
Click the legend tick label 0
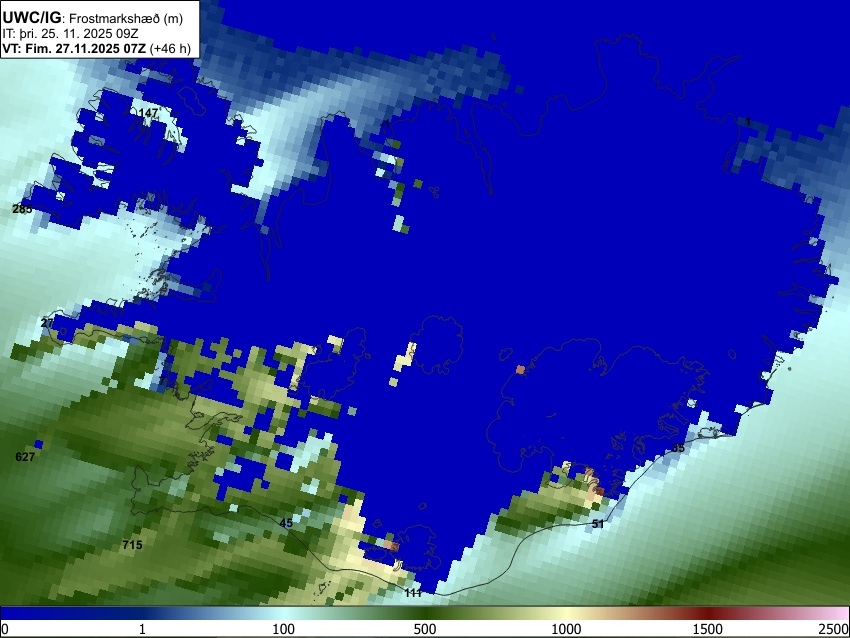tap(5, 629)
